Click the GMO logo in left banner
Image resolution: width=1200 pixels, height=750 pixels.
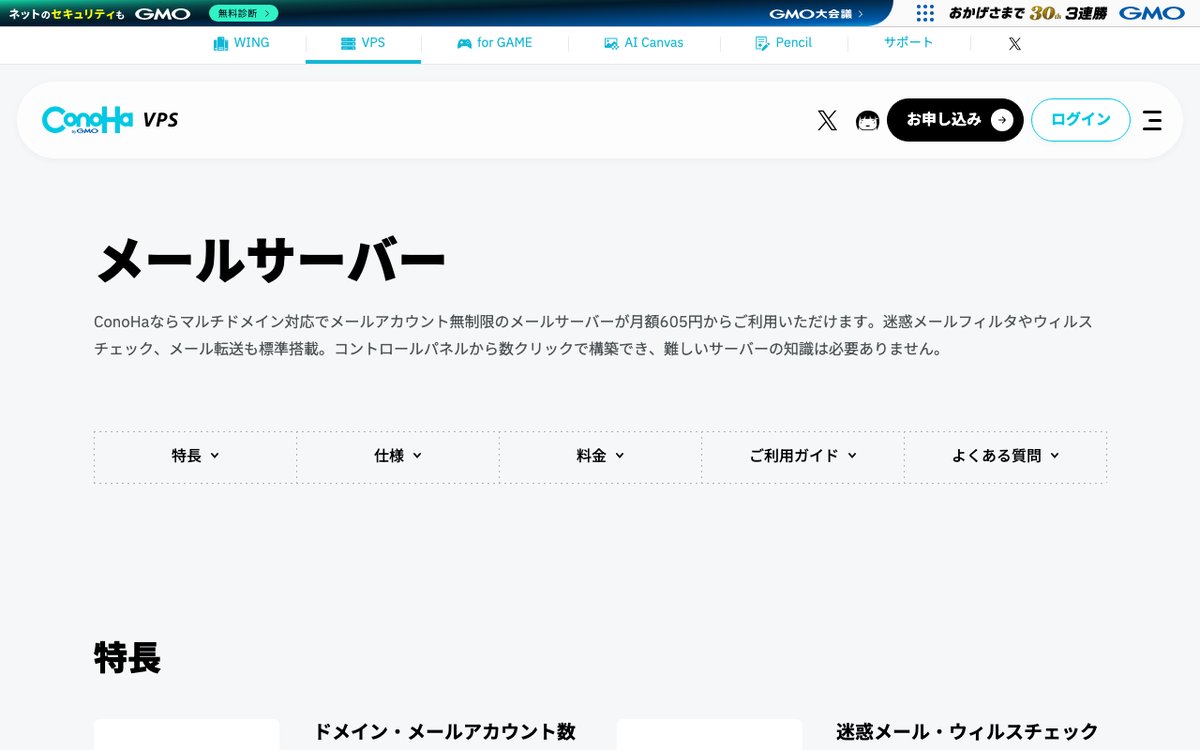tap(163, 14)
